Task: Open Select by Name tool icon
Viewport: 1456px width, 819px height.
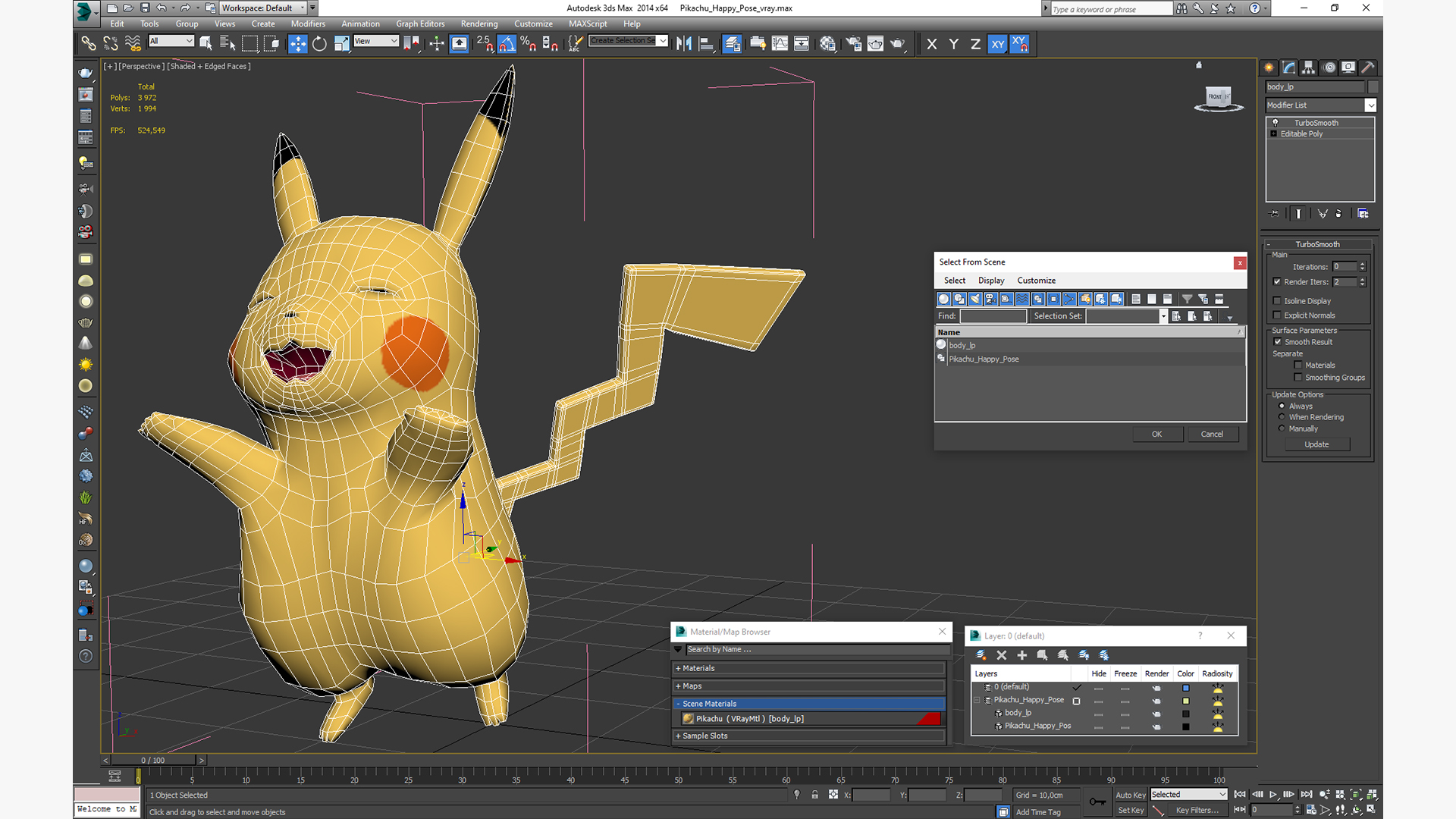Action: coord(227,44)
